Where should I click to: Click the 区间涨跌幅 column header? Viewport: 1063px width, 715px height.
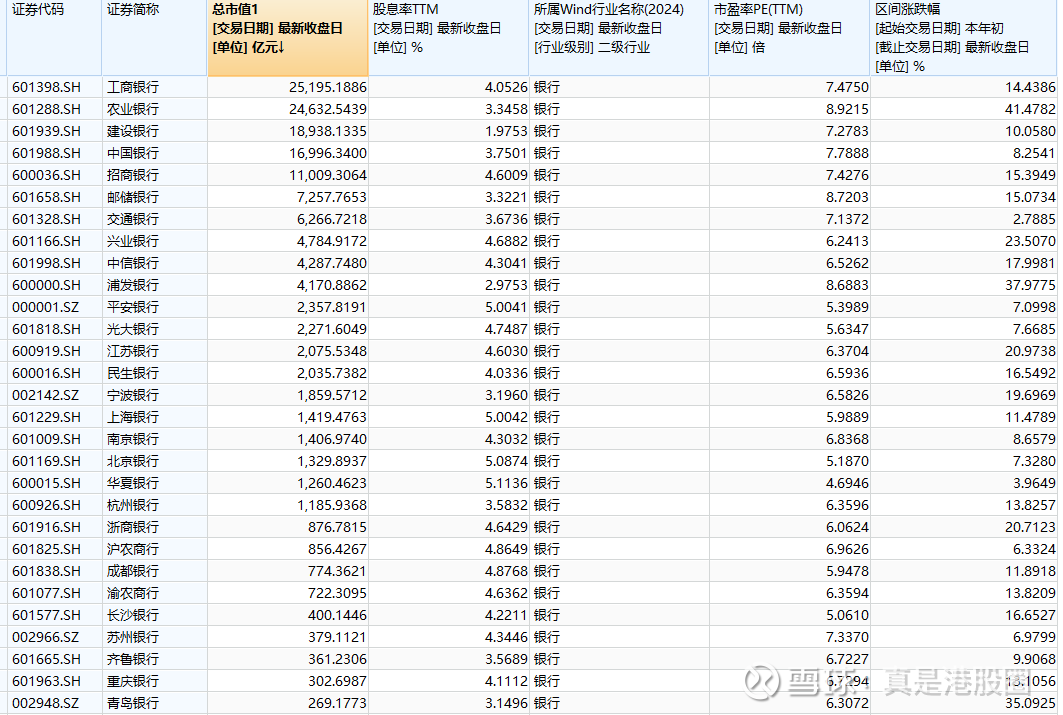pyautogui.click(x=964, y=38)
